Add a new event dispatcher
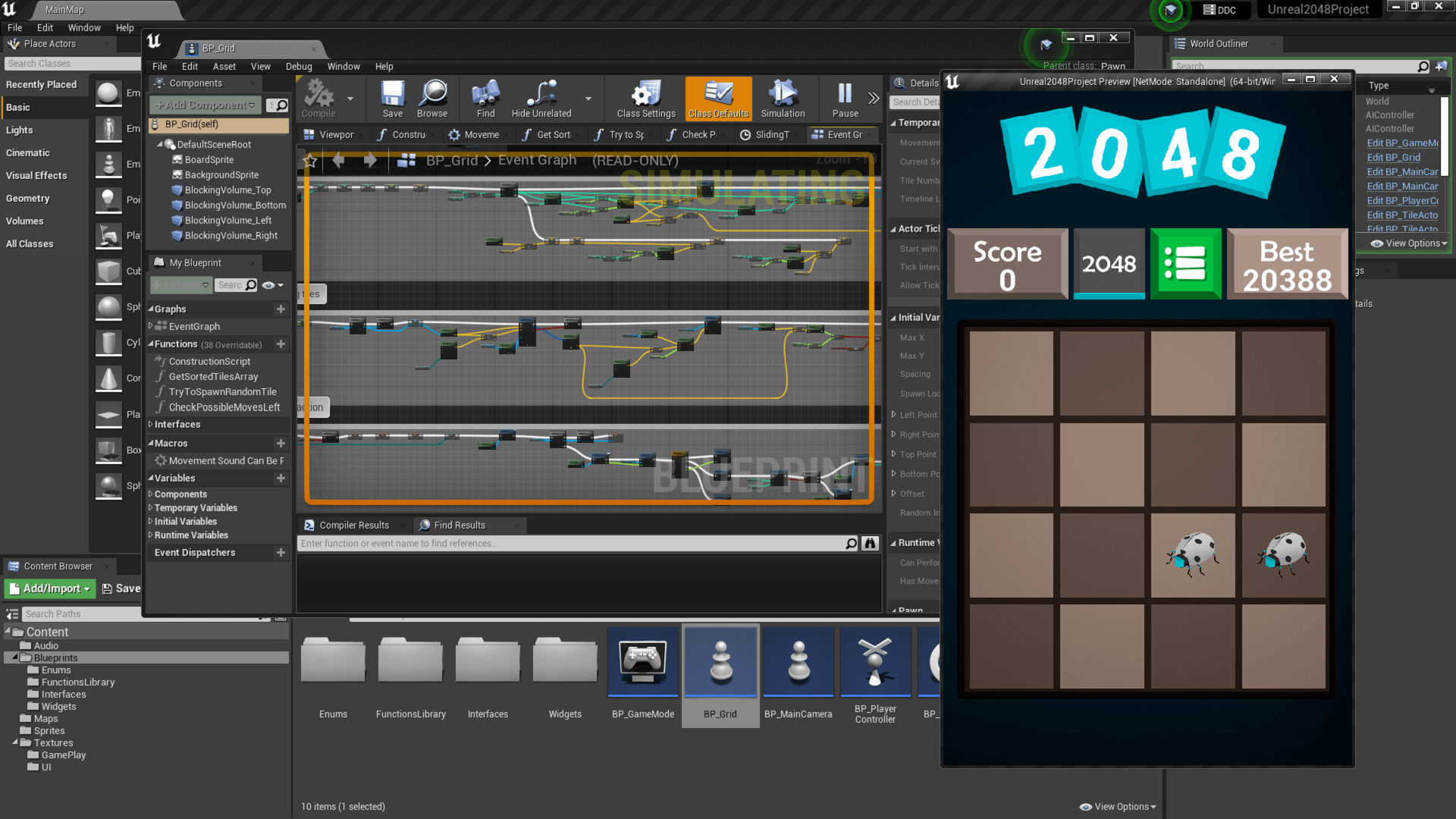Image resolution: width=1456 pixels, height=819 pixels. pyautogui.click(x=281, y=553)
